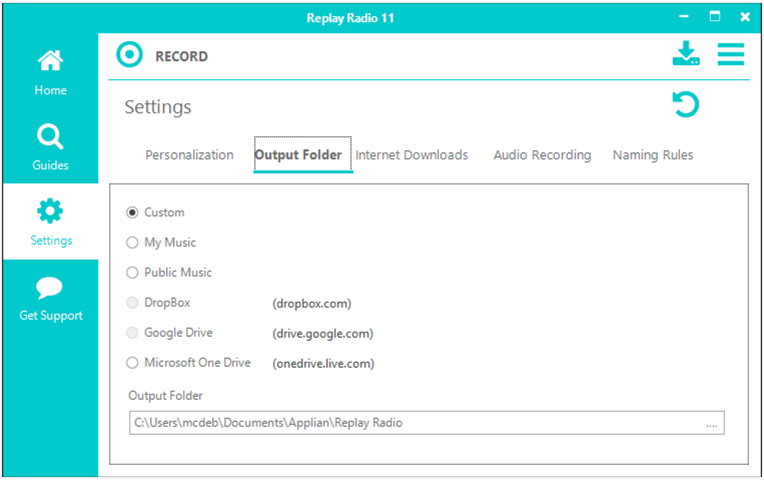Close the Replay Radio 11 window
The height and width of the screenshot is (480, 764).
click(x=745, y=17)
